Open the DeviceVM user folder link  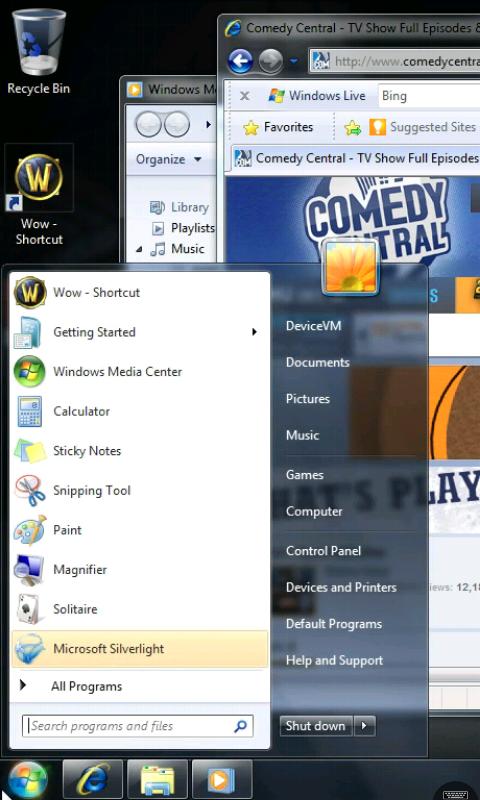[313, 326]
